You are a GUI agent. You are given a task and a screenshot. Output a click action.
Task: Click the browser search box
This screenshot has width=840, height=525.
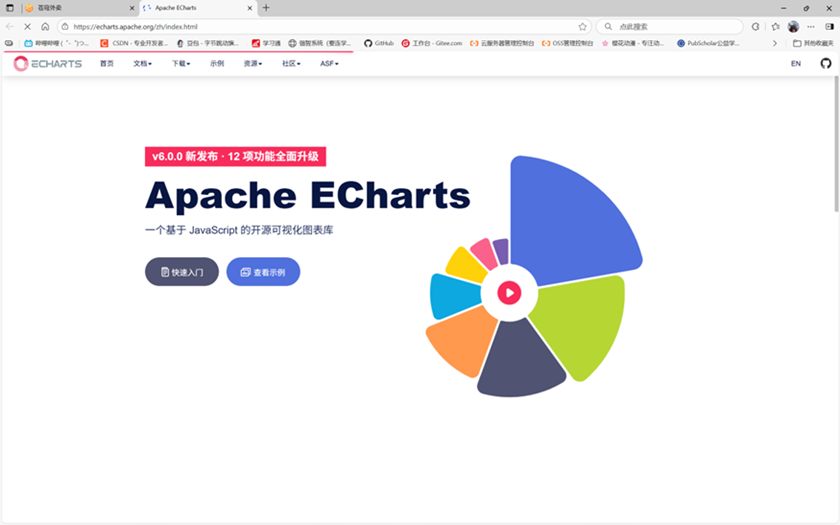[670, 26]
